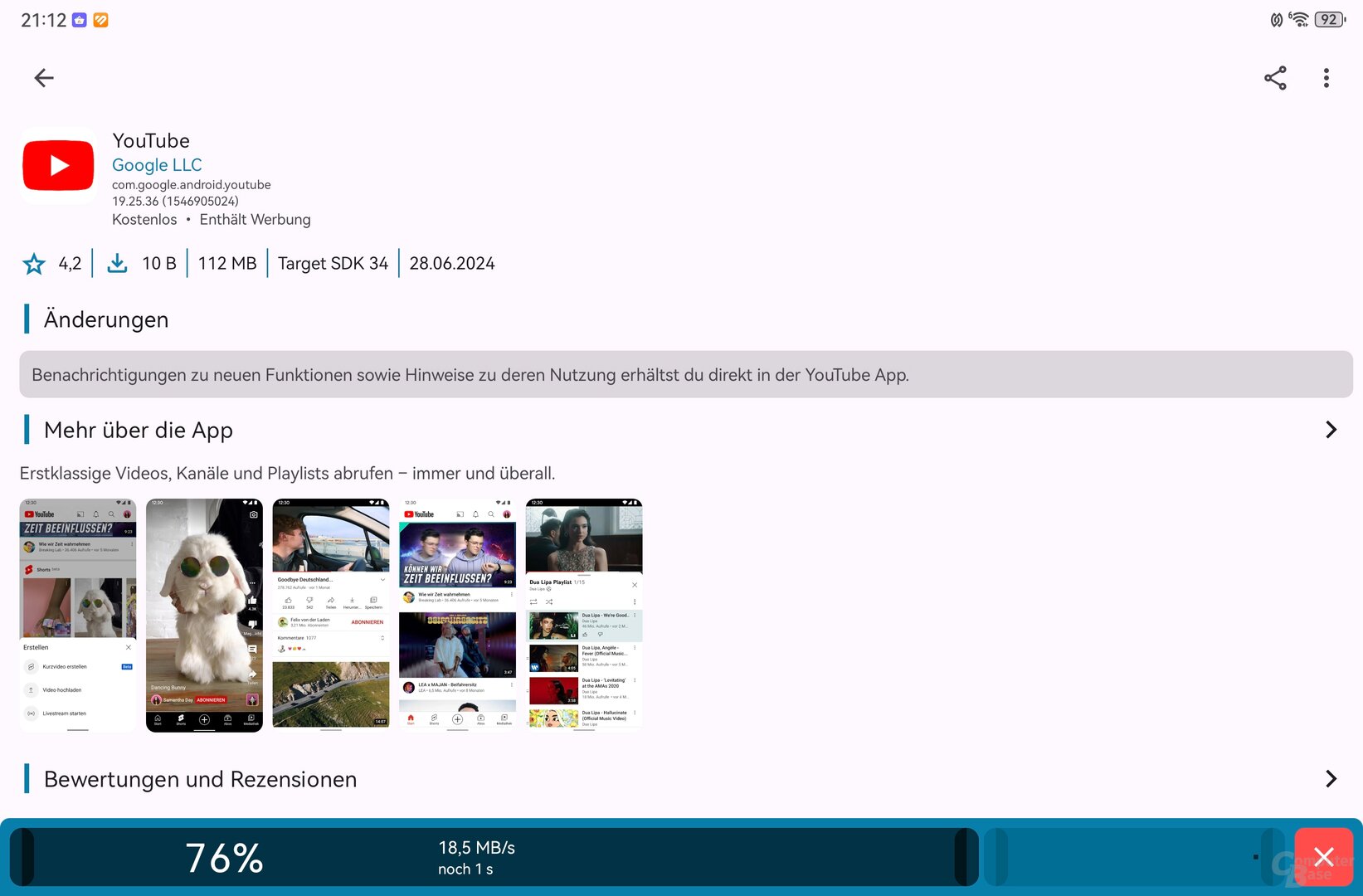Open the Dua Lipa Playlist screenshot
This screenshot has width=1363, height=896.
point(584,615)
